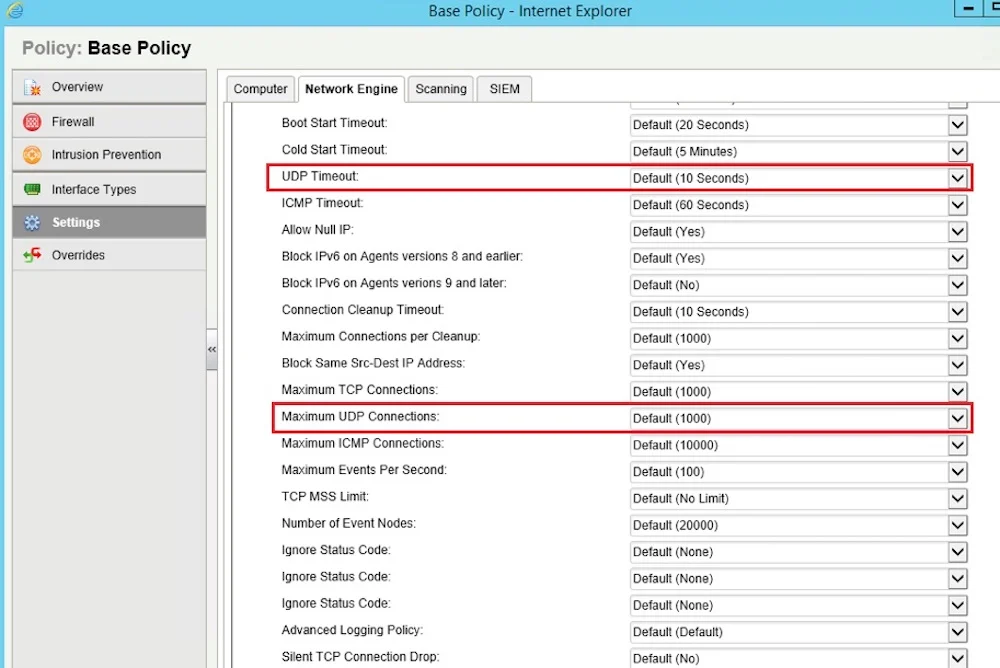1000x668 pixels.
Task: Open the Overview section label
Action: coord(77,87)
